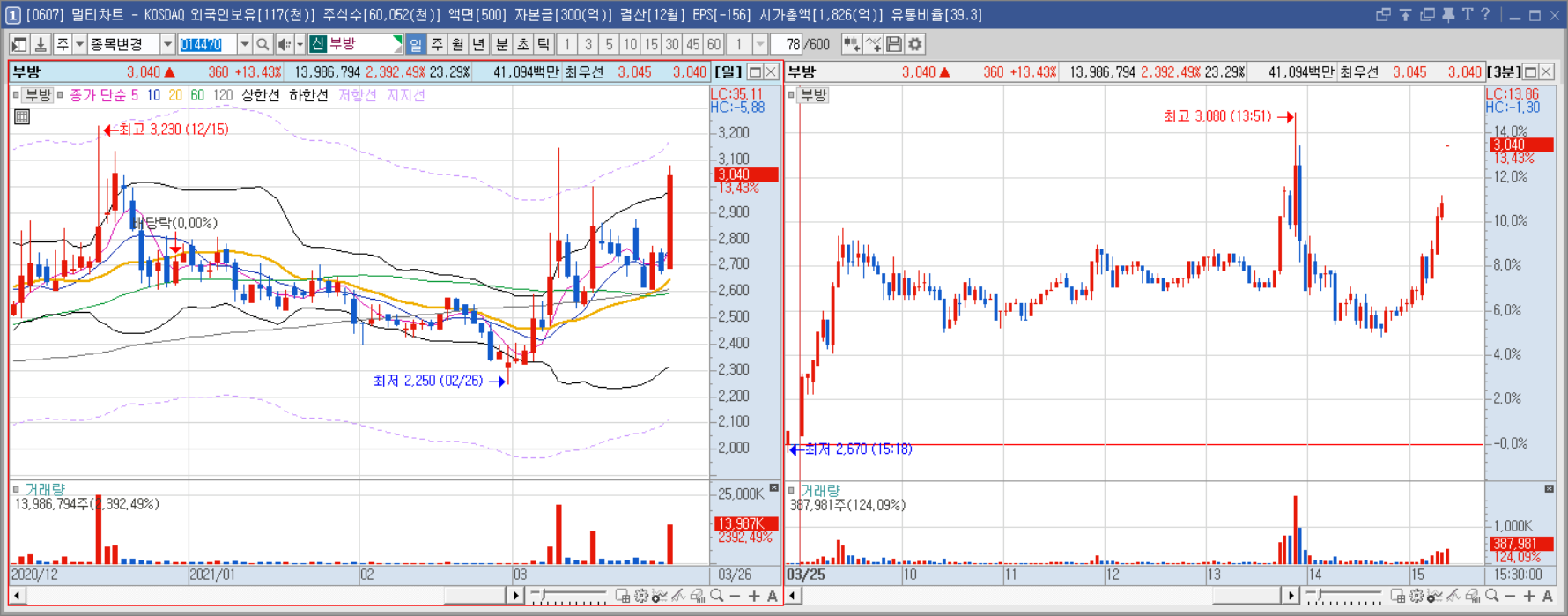Expand the right volume panel corner box

tap(1550, 488)
